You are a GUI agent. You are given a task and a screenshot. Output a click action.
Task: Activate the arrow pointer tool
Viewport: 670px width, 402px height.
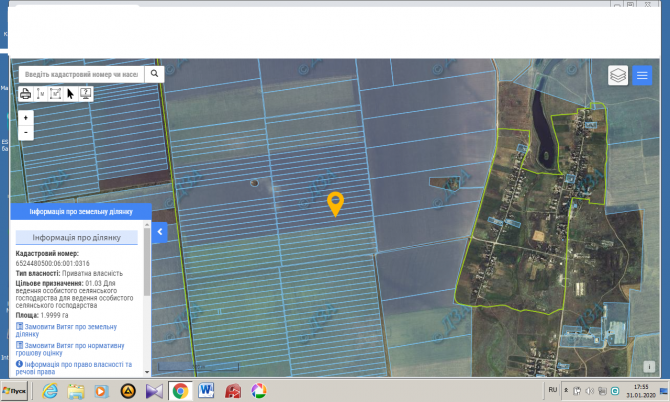(x=71, y=94)
